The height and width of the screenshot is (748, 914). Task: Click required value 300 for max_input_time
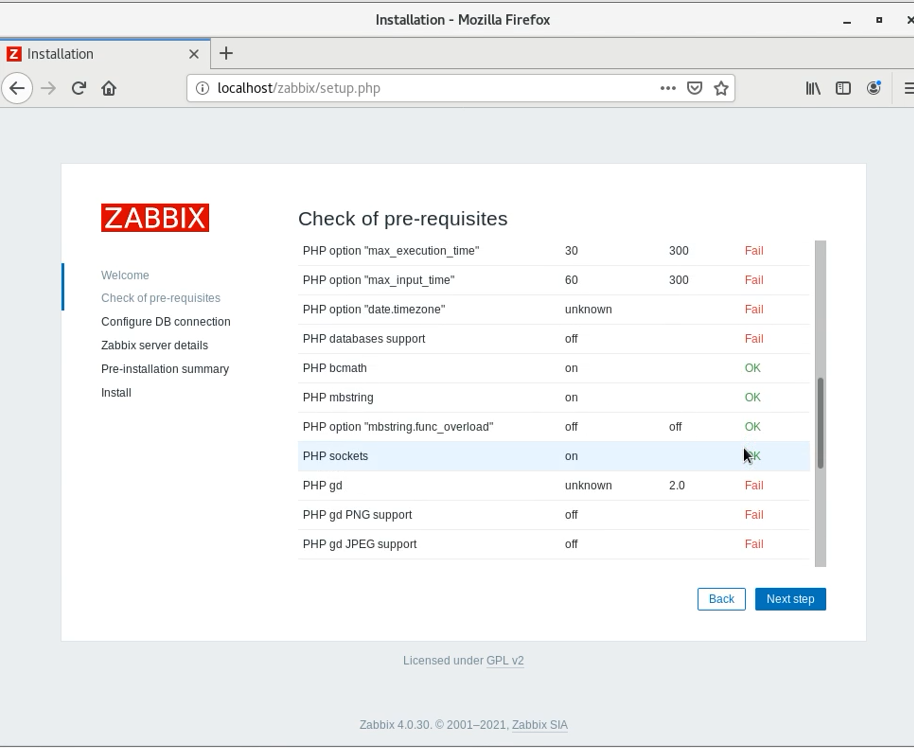coord(679,280)
